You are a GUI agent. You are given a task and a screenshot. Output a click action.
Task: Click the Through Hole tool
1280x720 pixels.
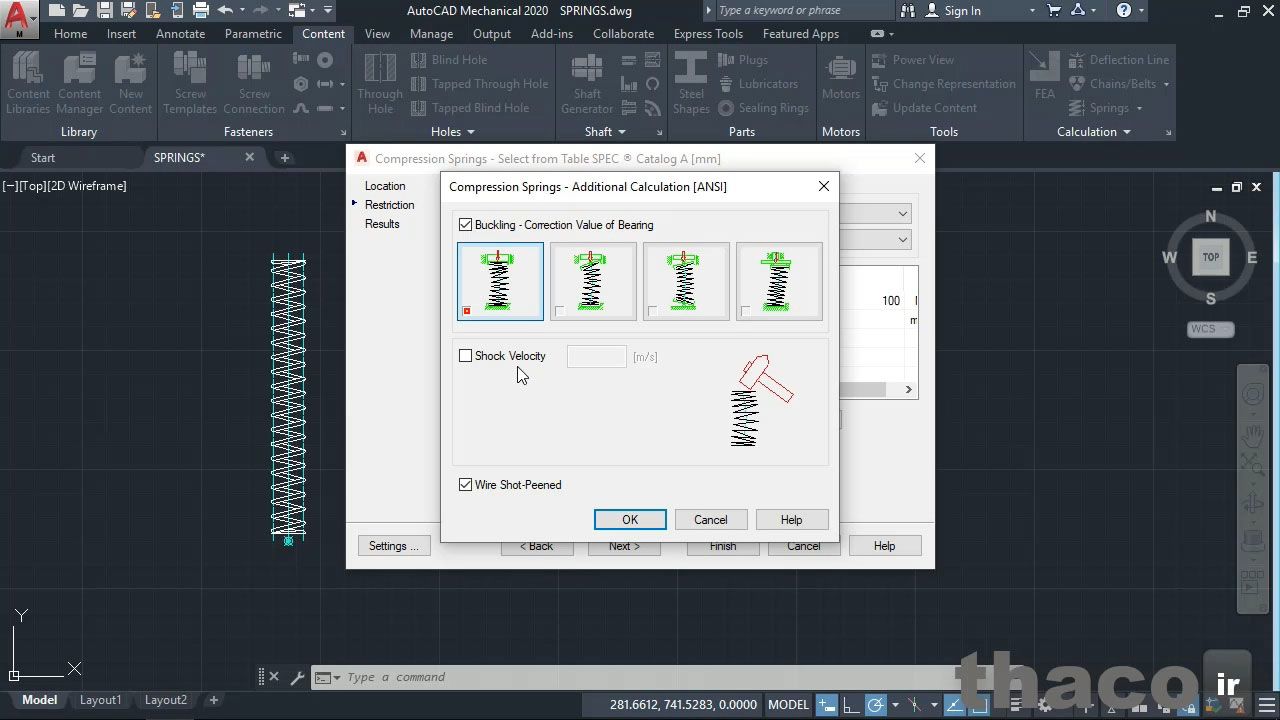point(380,83)
